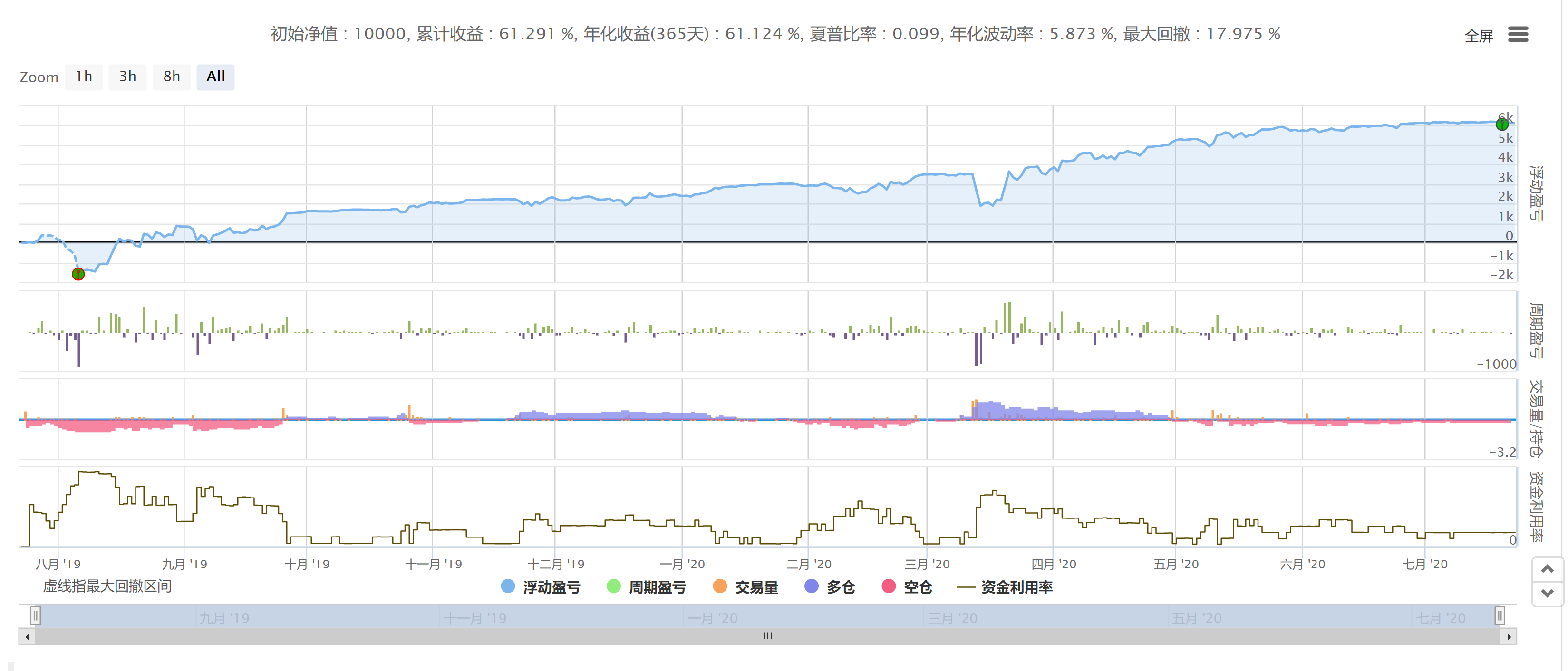Click the scroll up chevron button

pyautogui.click(x=1547, y=569)
